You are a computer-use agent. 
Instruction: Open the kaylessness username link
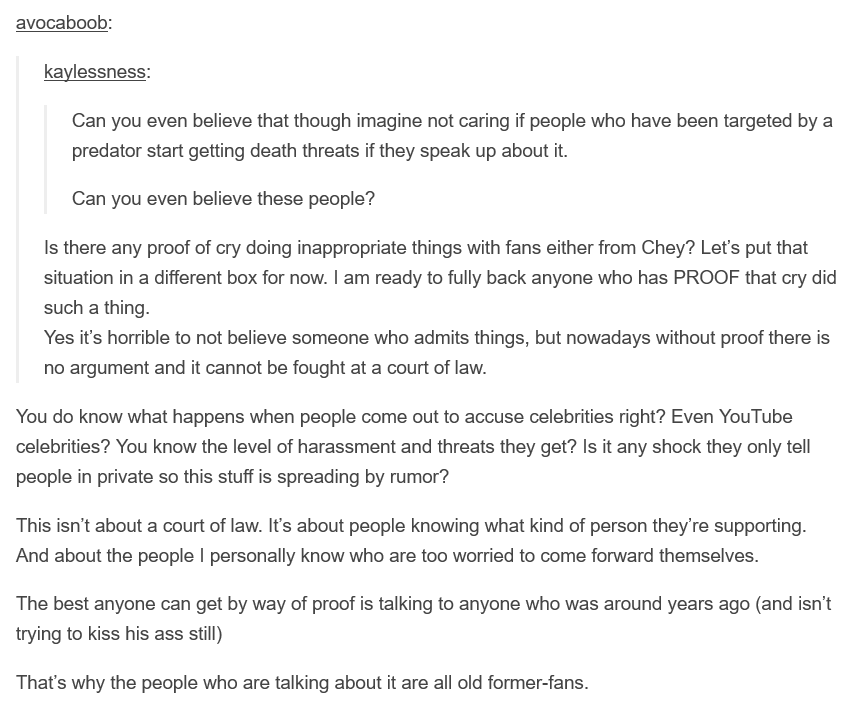tap(95, 72)
